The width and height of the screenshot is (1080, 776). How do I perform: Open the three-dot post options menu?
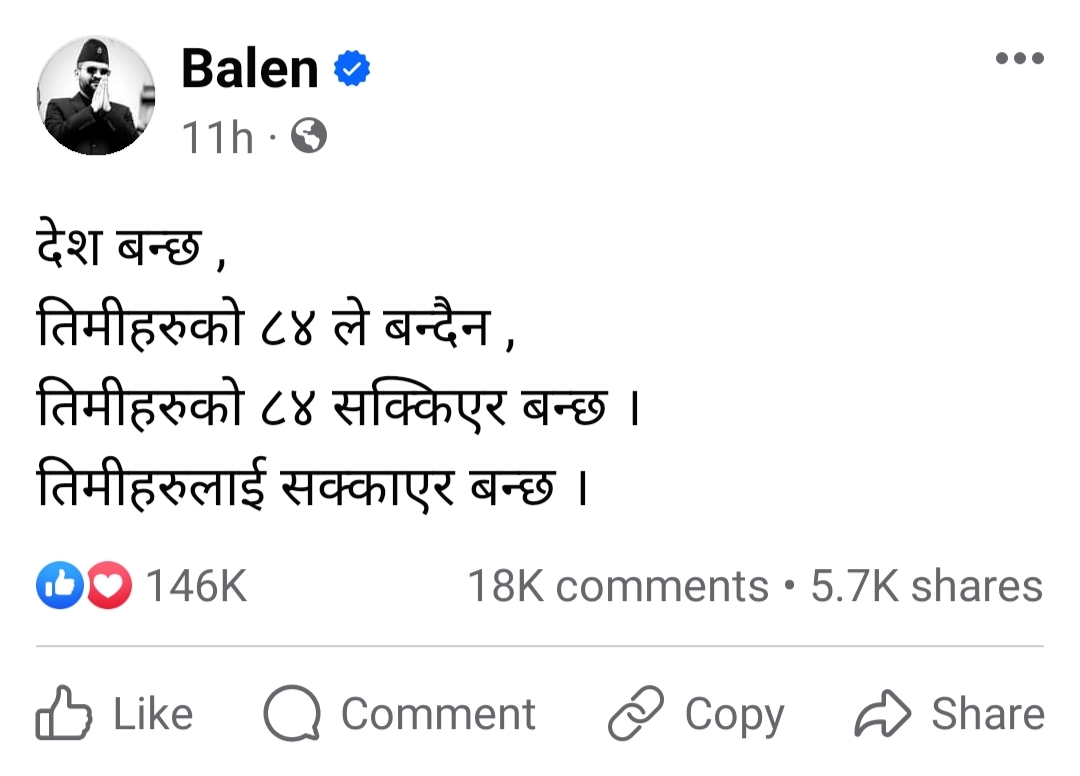[1019, 59]
